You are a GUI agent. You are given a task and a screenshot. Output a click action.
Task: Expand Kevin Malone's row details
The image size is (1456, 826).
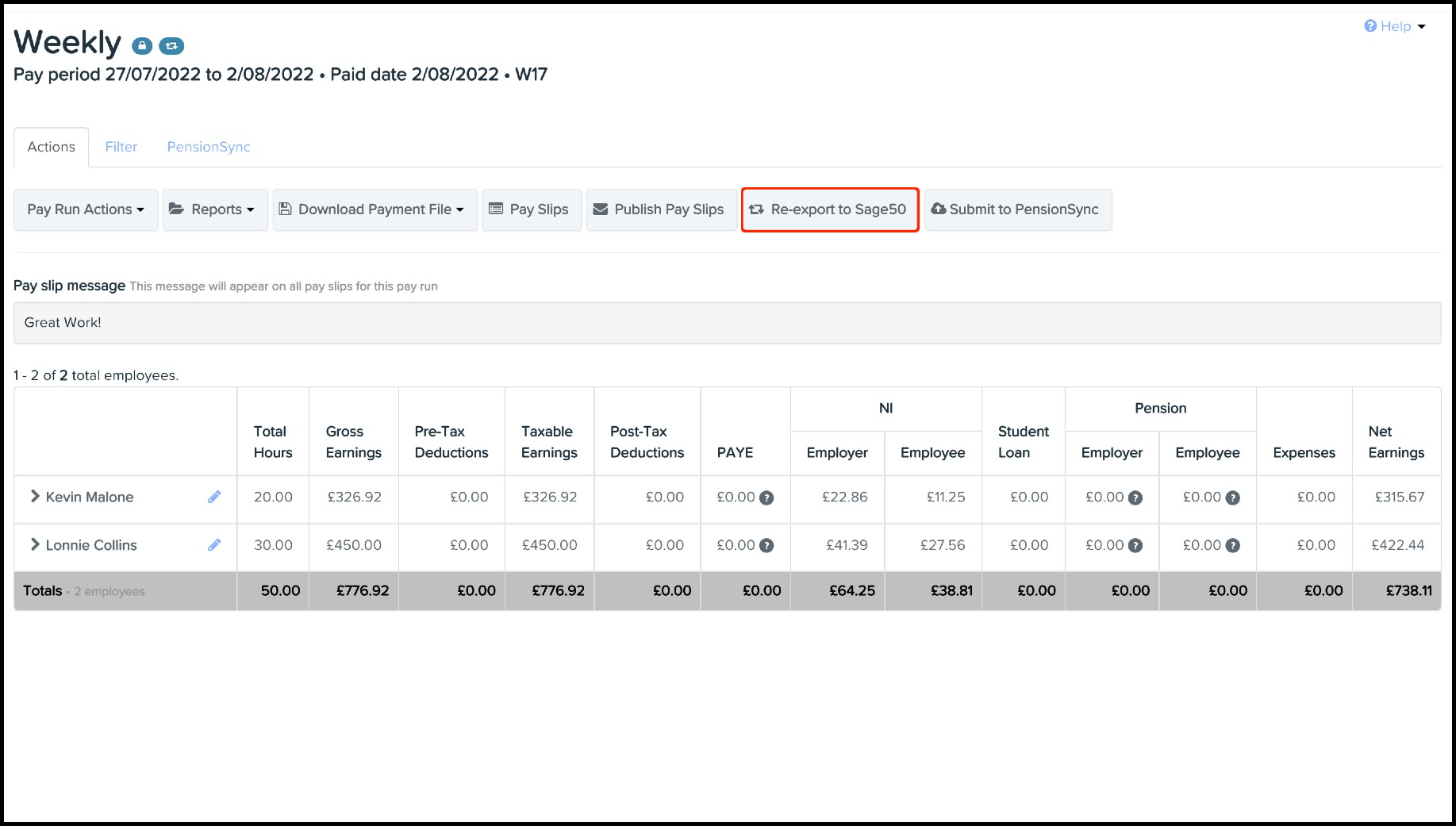point(35,497)
